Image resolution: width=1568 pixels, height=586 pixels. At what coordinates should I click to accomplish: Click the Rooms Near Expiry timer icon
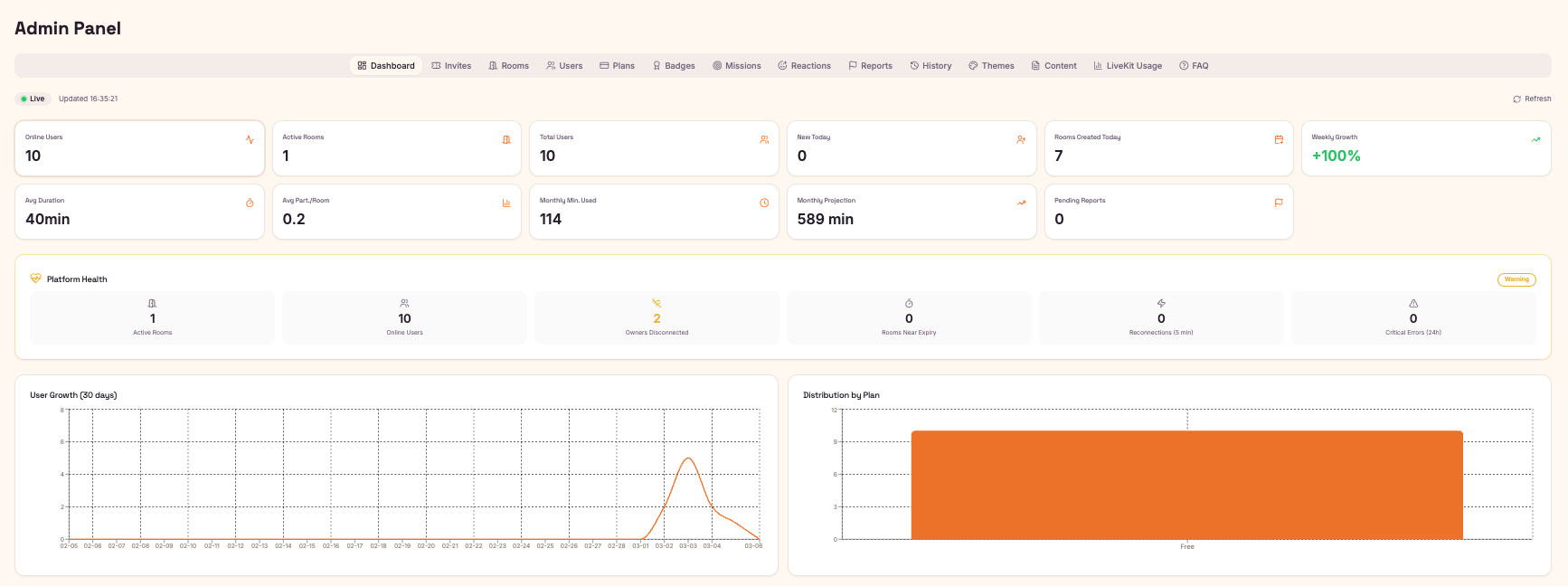(x=909, y=303)
